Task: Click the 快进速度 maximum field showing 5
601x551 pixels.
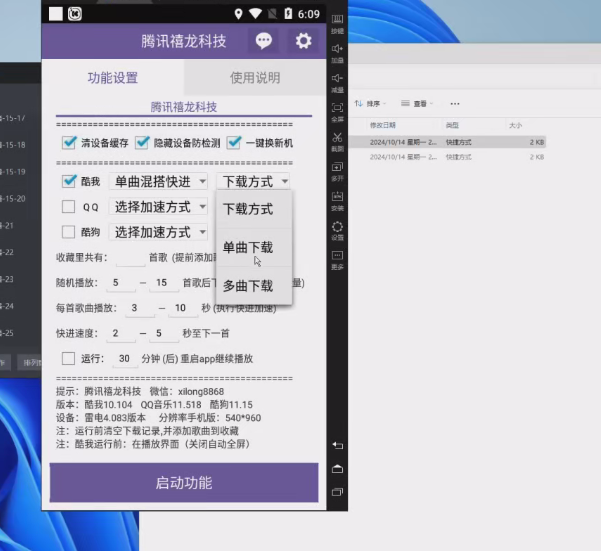Action: tap(164, 333)
